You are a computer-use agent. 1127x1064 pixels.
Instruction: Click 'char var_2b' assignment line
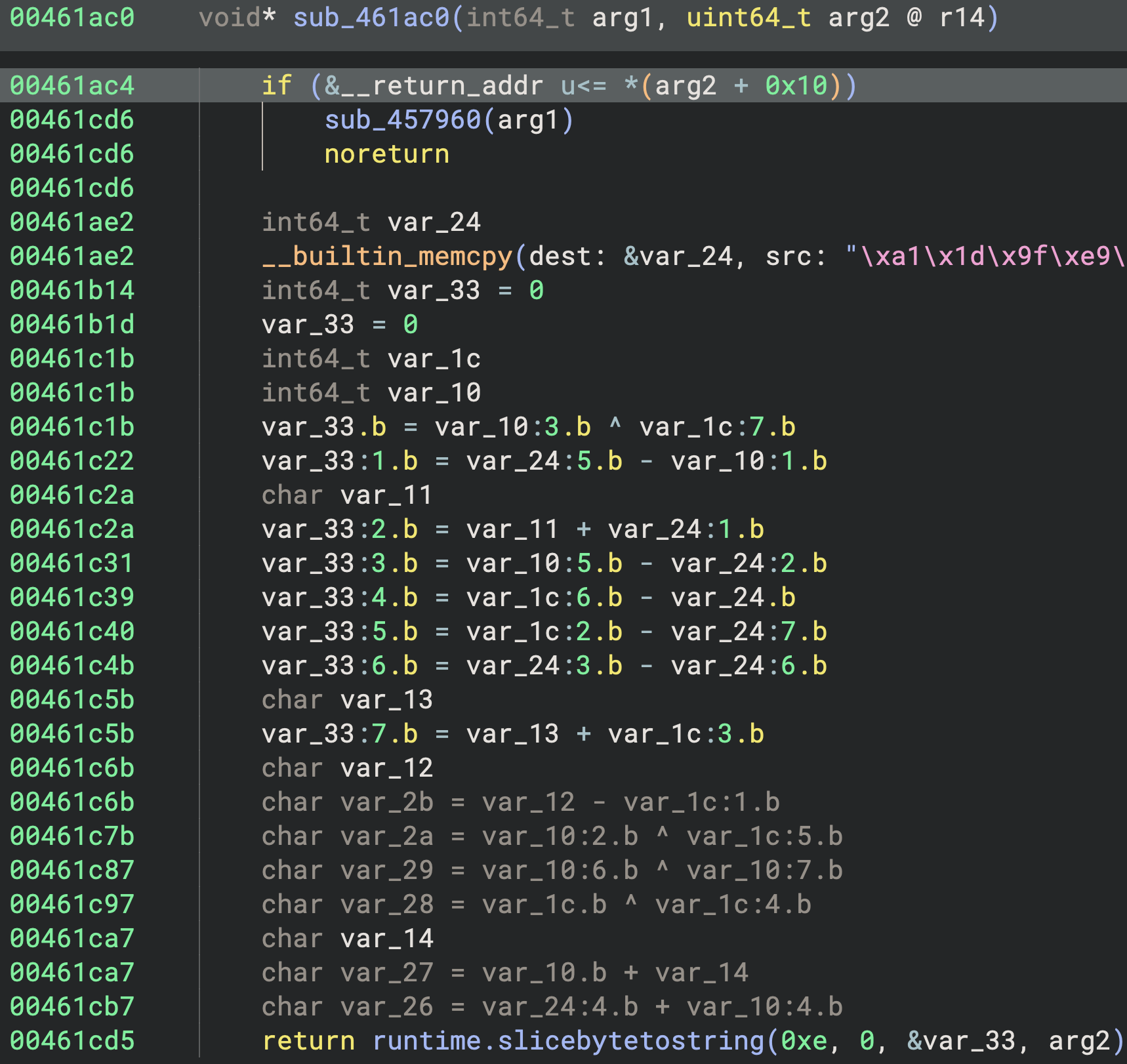click(x=521, y=802)
